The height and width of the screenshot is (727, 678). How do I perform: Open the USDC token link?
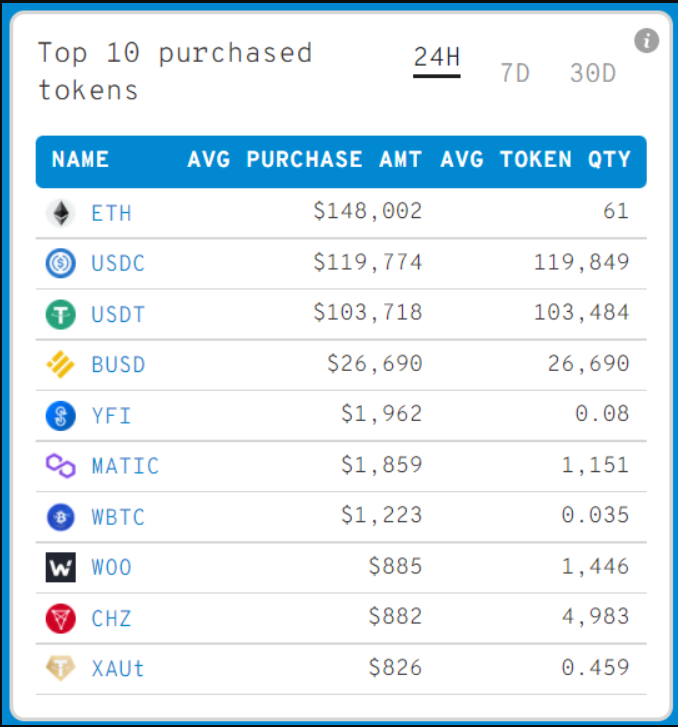[118, 264]
